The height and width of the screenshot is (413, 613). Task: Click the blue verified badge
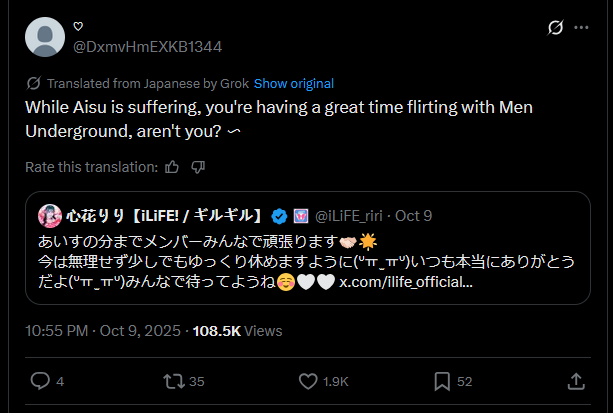281,215
